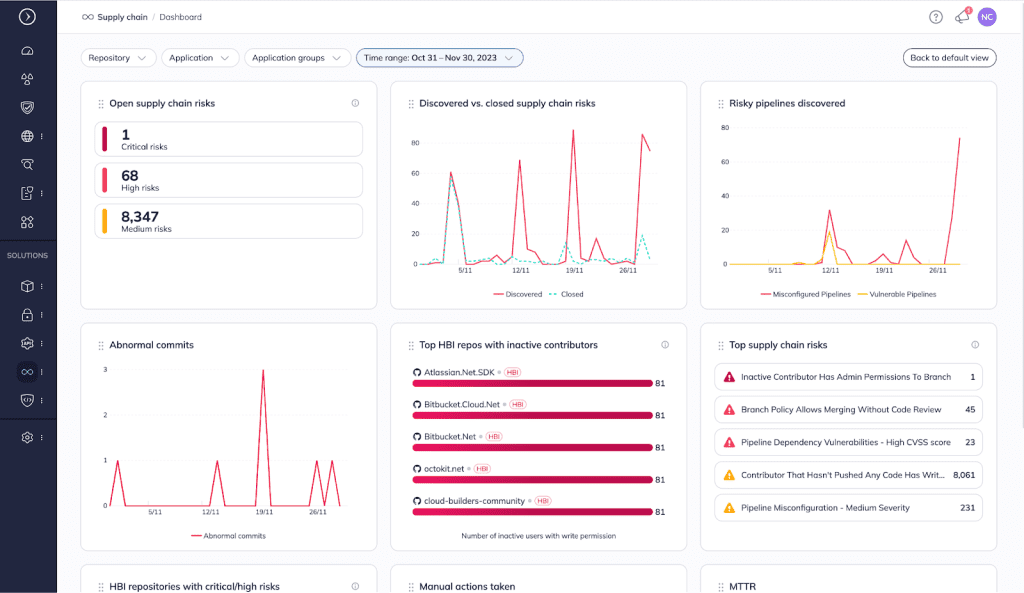Open the Repository filter dropdown
This screenshot has width=1024, height=593.
pos(118,58)
